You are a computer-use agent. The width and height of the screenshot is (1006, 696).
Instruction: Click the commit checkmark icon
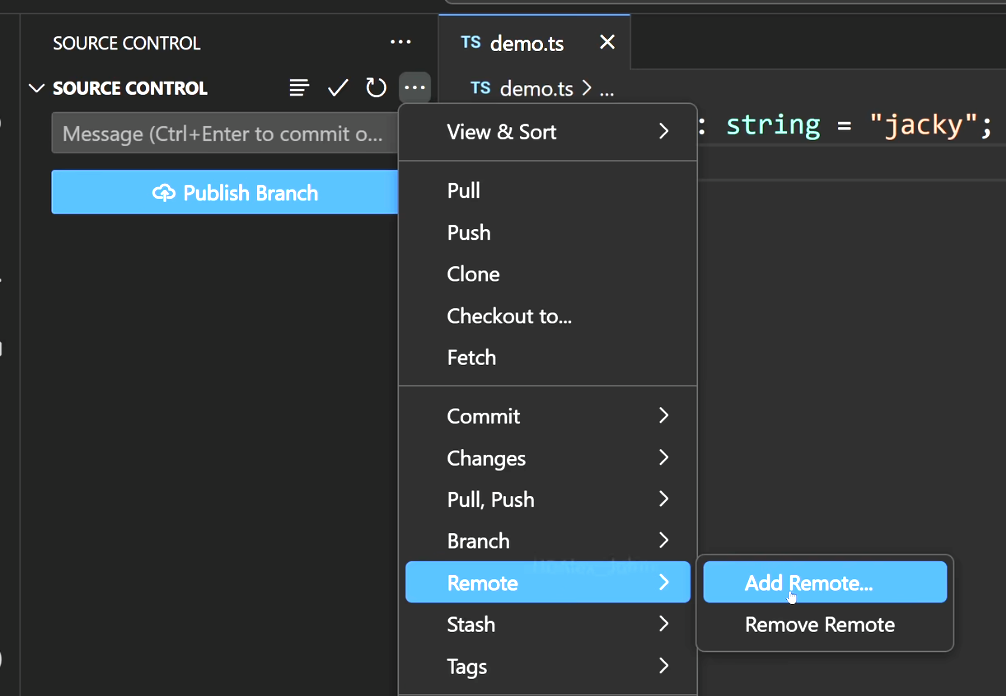(x=338, y=88)
